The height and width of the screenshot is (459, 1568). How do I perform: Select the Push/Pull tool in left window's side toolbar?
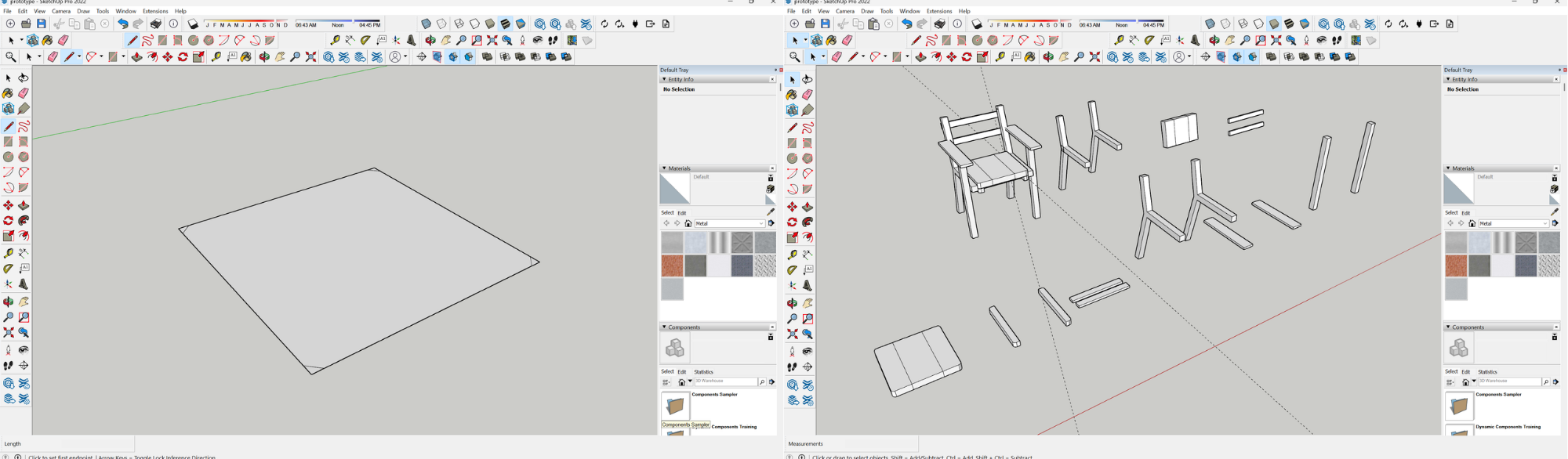[24, 205]
